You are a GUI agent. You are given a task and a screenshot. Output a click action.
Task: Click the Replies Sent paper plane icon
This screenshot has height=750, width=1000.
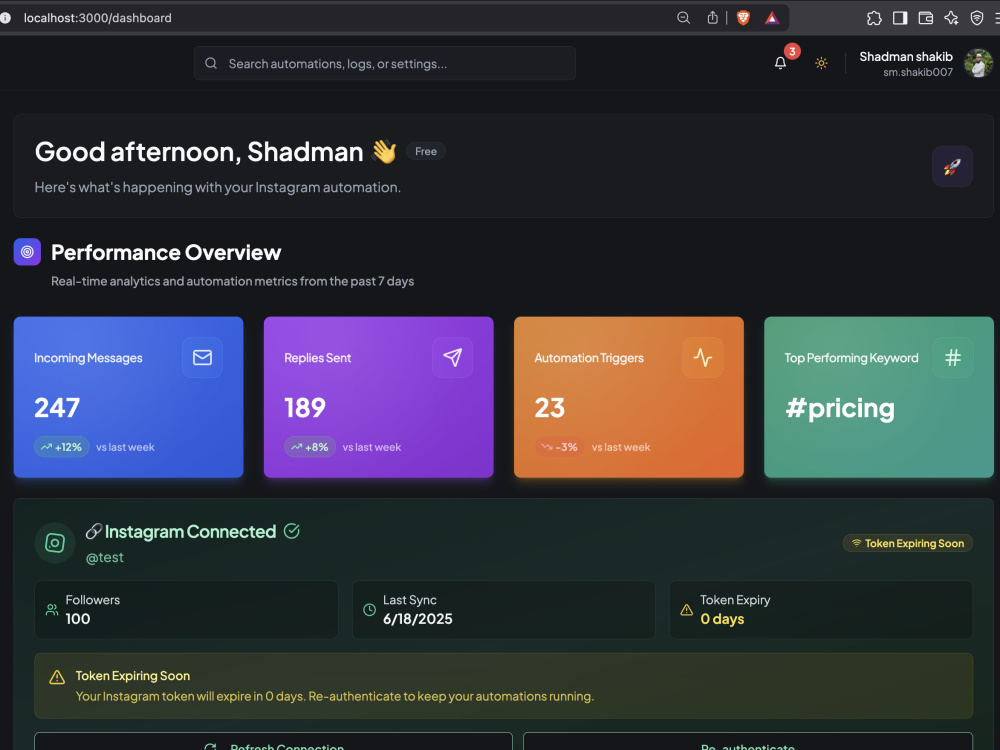pyautogui.click(x=452, y=357)
